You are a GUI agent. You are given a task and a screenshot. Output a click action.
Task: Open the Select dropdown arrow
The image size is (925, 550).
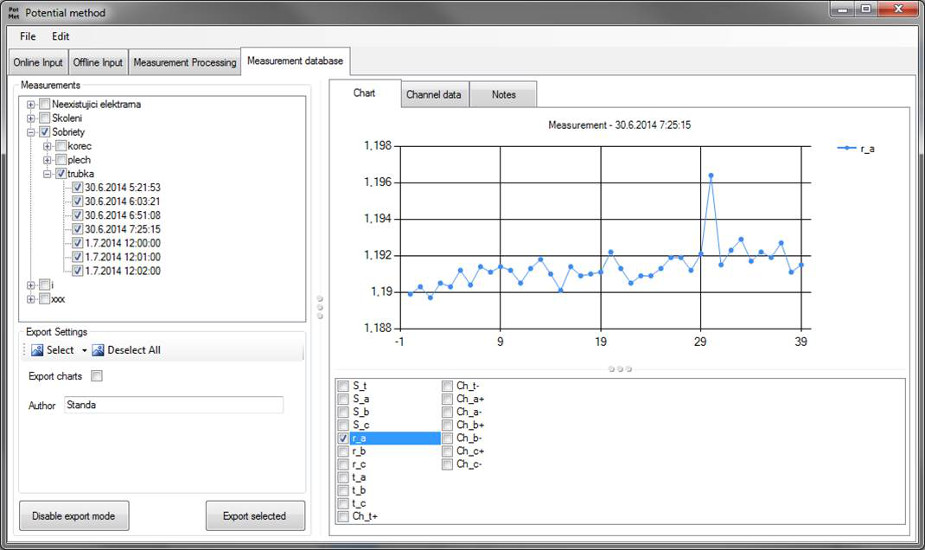(84, 350)
